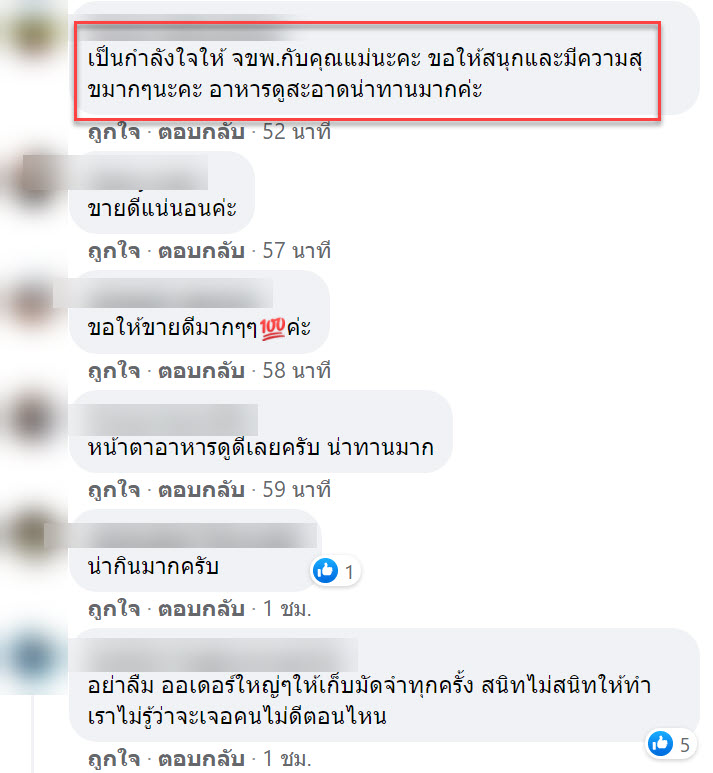Image resolution: width=713 pixels, height=773 pixels.
Task: Reply to the comment posted 59 นาที ago
Action: (201, 490)
